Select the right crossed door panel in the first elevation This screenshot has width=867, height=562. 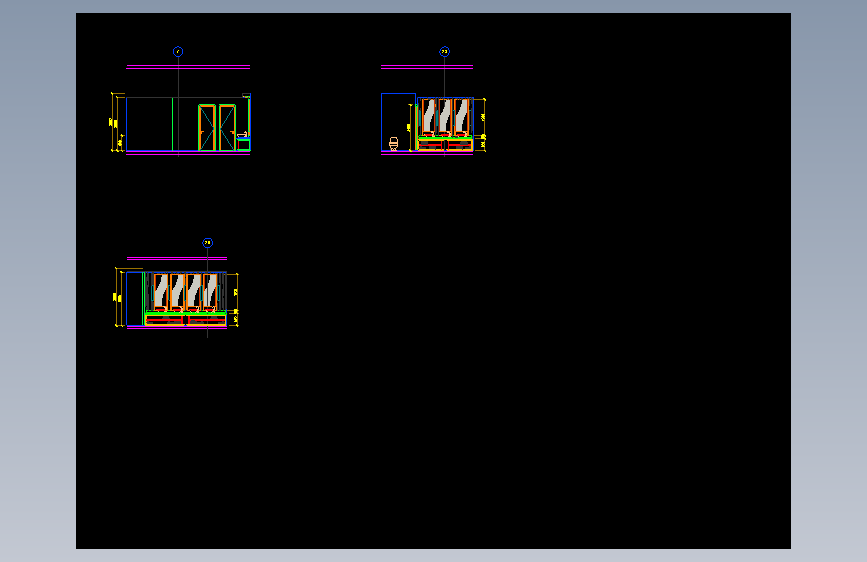click(227, 127)
